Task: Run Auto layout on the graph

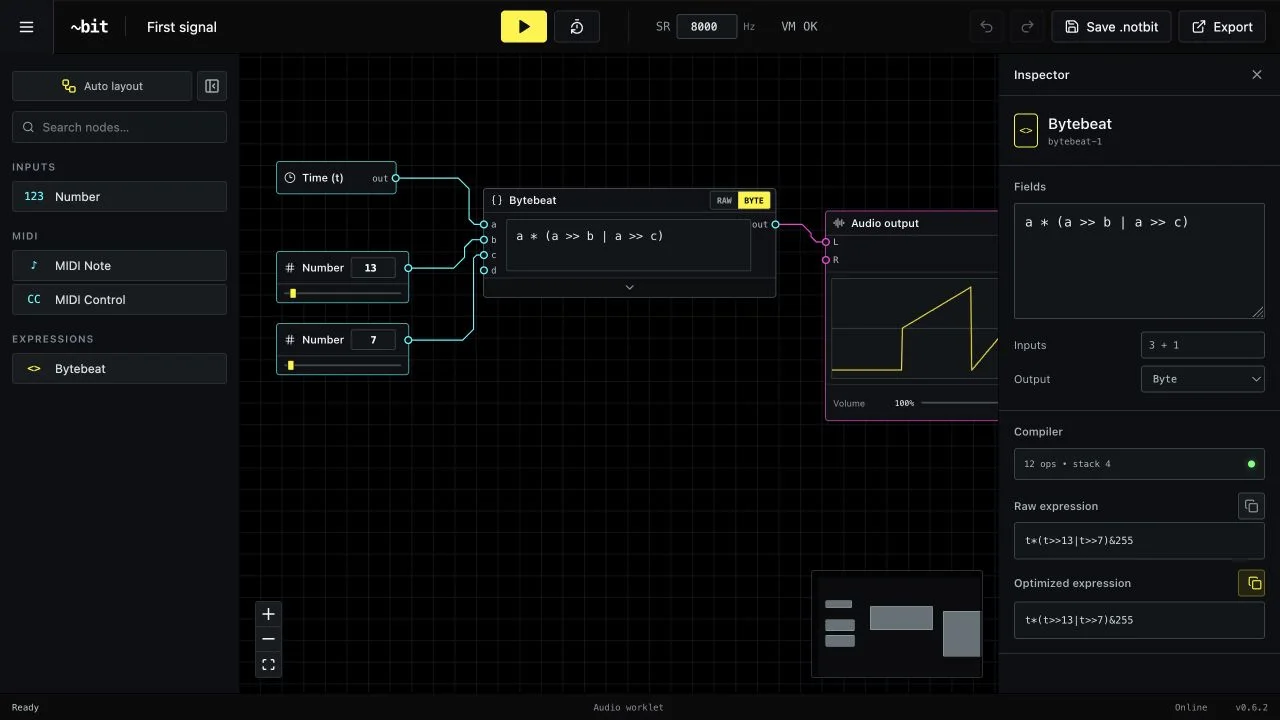Action: pyautogui.click(x=102, y=86)
